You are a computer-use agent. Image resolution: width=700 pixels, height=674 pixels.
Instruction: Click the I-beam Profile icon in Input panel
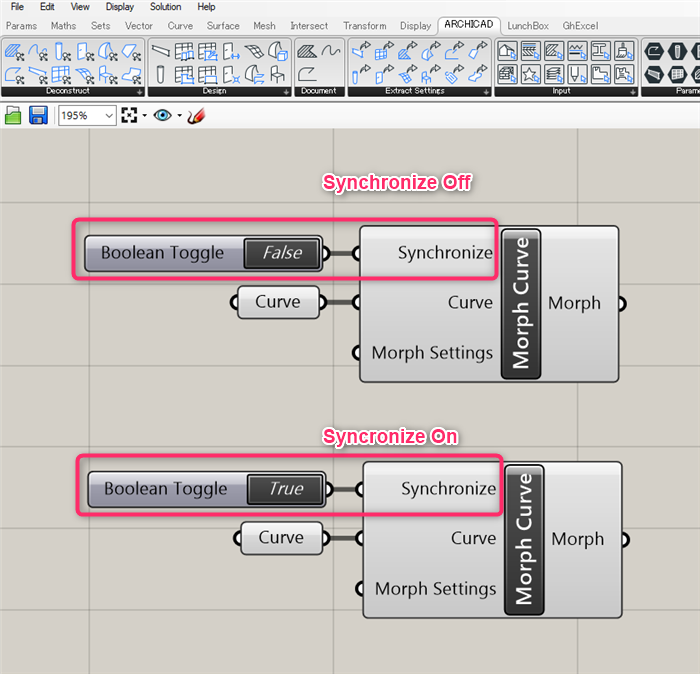click(x=600, y=51)
